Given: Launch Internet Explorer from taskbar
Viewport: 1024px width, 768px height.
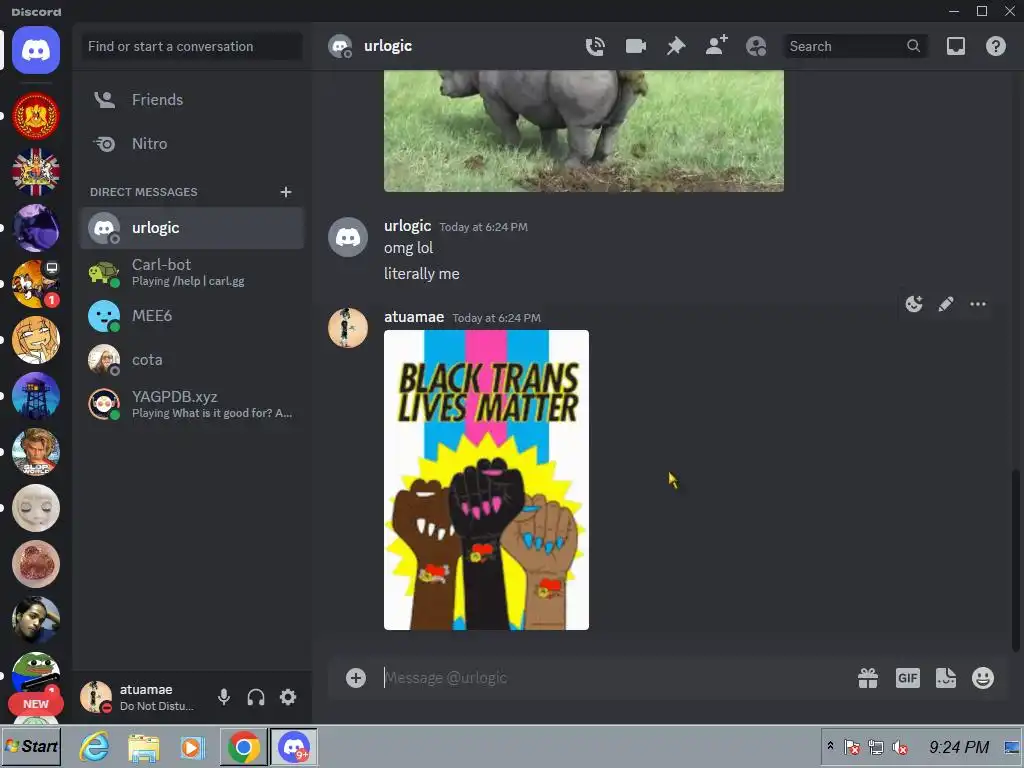Looking at the screenshot, I should point(94,746).
